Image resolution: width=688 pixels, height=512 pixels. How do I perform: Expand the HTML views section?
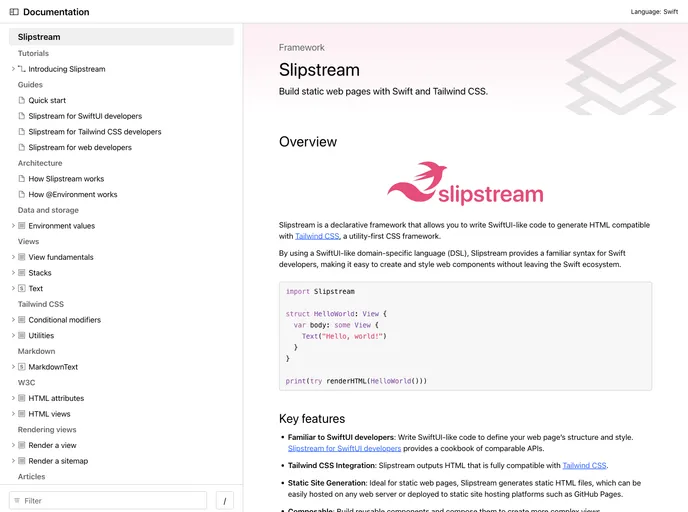13,414
